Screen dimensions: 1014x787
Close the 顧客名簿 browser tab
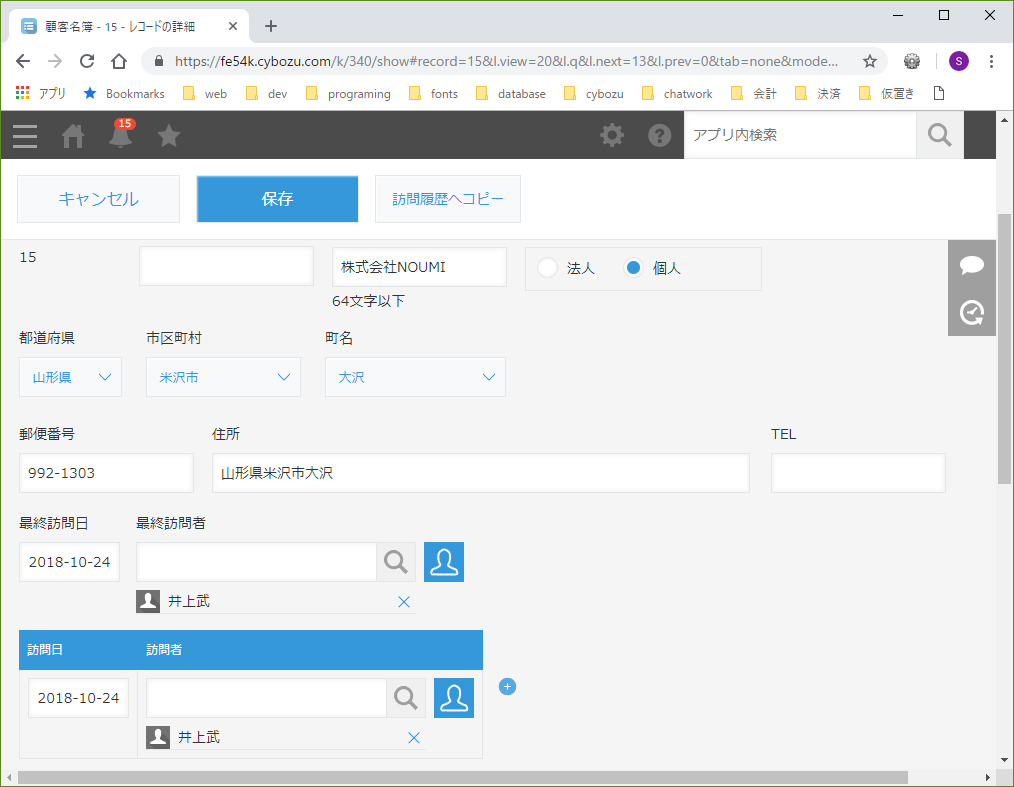[x=233, y=26]
